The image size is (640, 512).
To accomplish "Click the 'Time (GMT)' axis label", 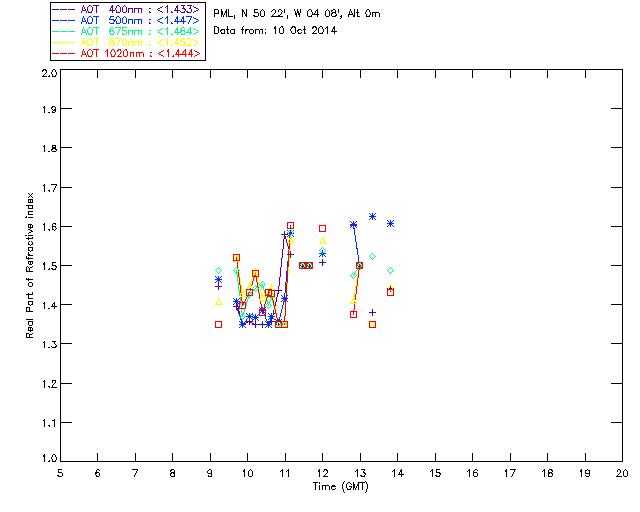I will (340, 487).
